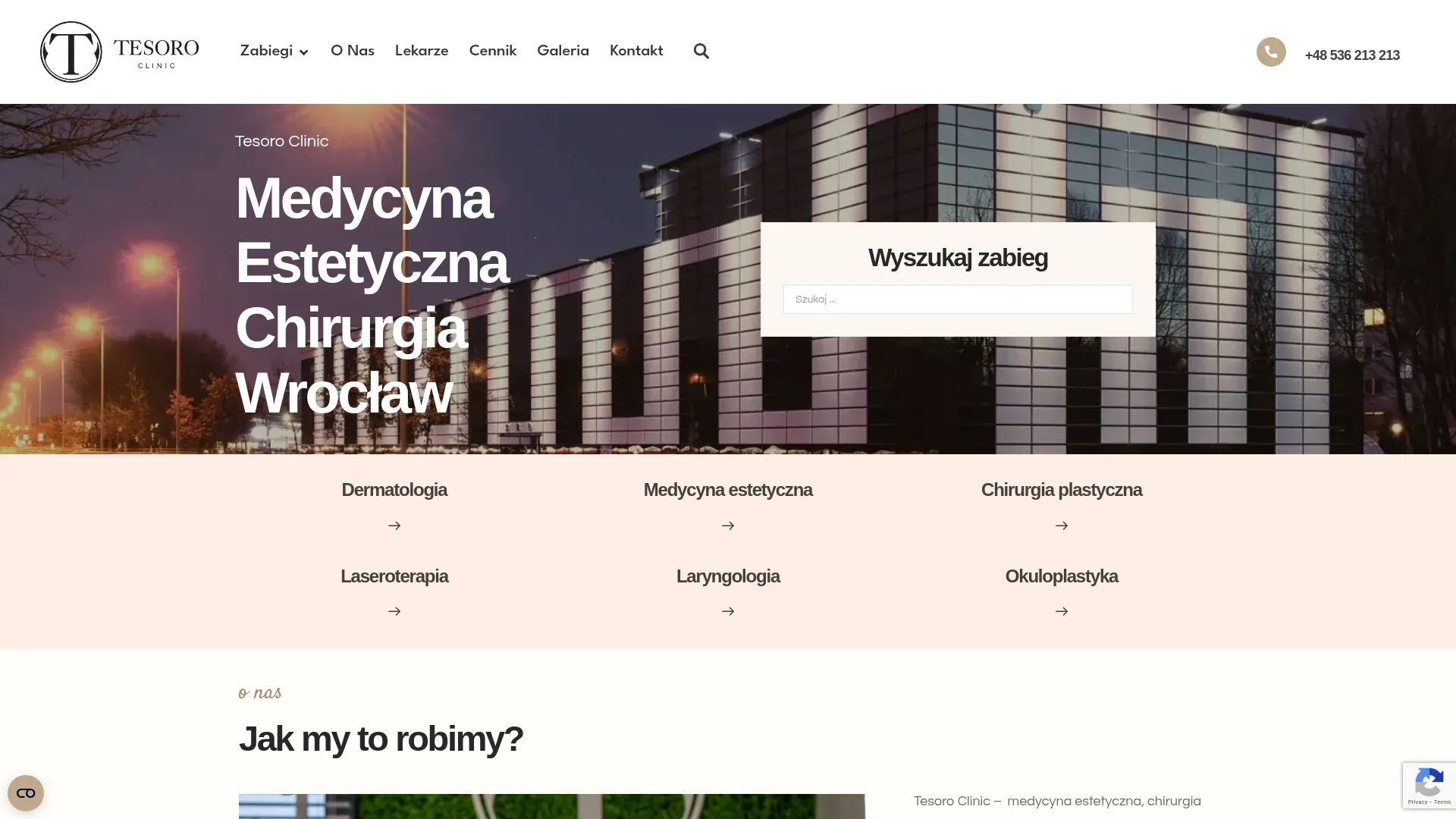
Task: Open Chirurgia plastyczna via its arrow
Action: pos(1061,525)
